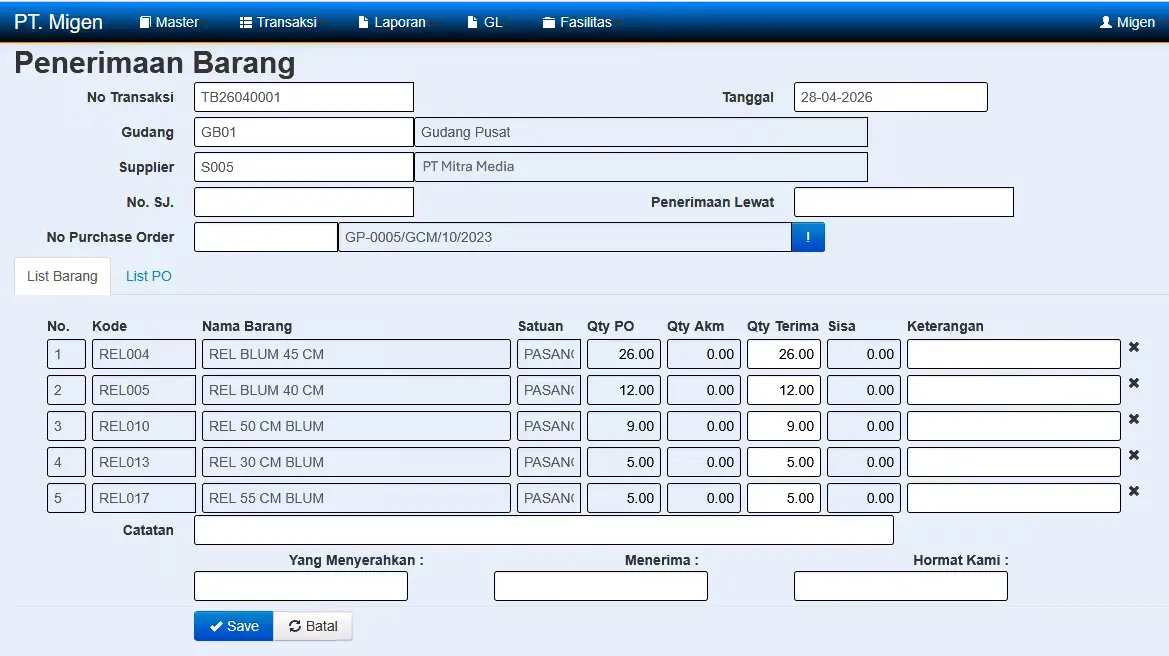
Task: Focus the Yang Menyerahkan field
Action: click(301, 586)
